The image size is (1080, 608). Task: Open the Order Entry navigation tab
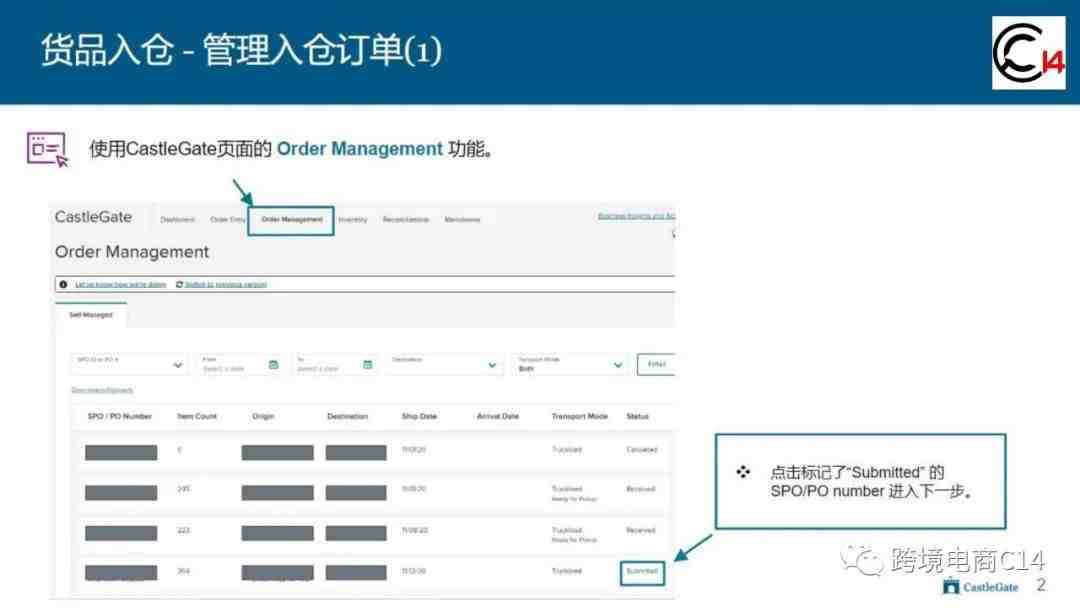click(x=227, y=220)
